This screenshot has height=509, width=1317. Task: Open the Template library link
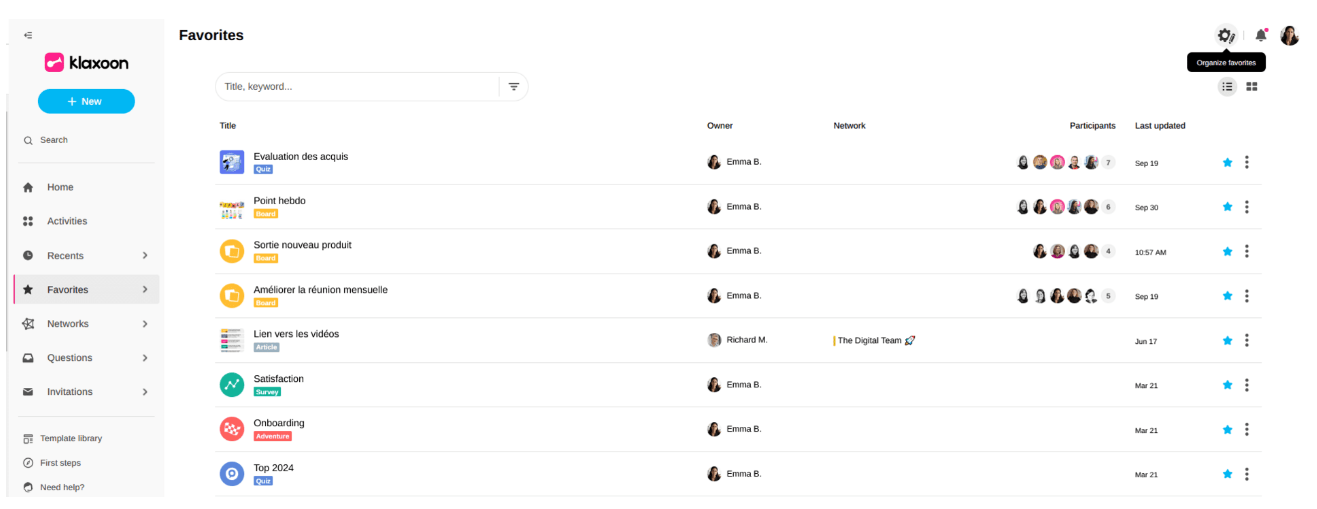[70, 438]
